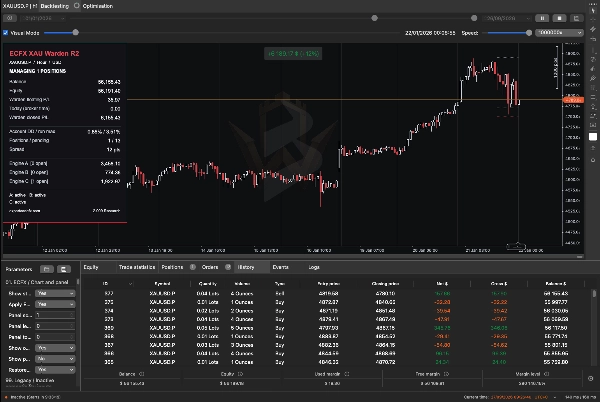Click the Equity toggle icon in summary row
Screen dimensions: 600x402
(x=240, y=374)
